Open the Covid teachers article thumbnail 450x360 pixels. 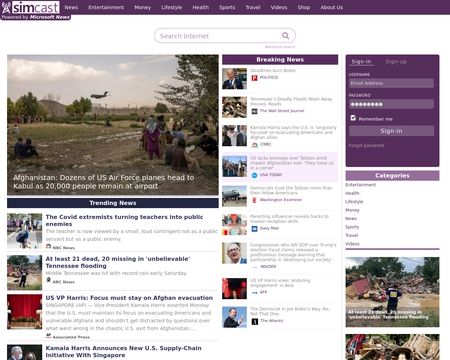pos(25,231)
